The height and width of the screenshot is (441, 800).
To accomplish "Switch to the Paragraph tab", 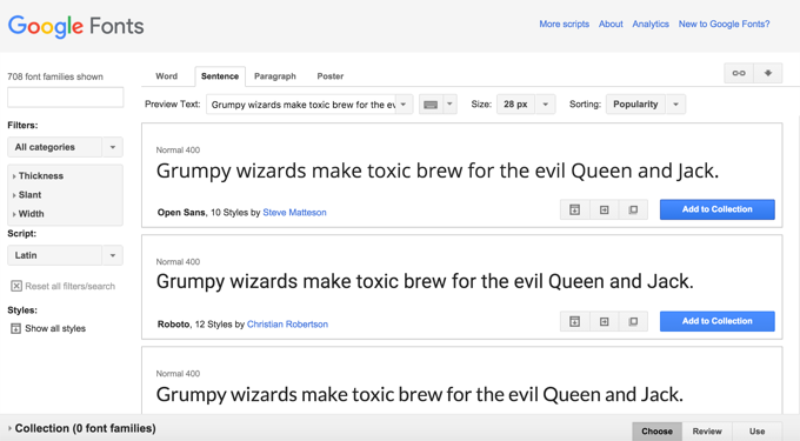I will pyautogui.click(x=275, y=76).
